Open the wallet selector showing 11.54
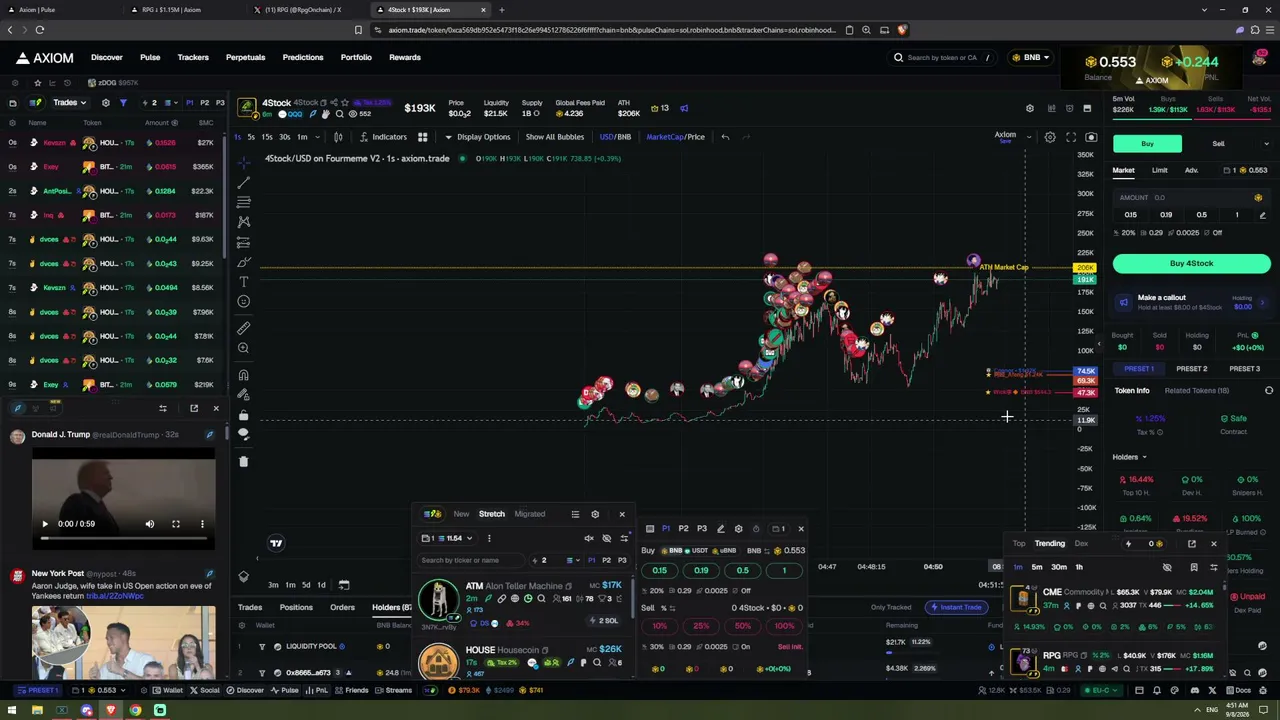Screen dimensions: 1280x720 click(x=448, y=538)
